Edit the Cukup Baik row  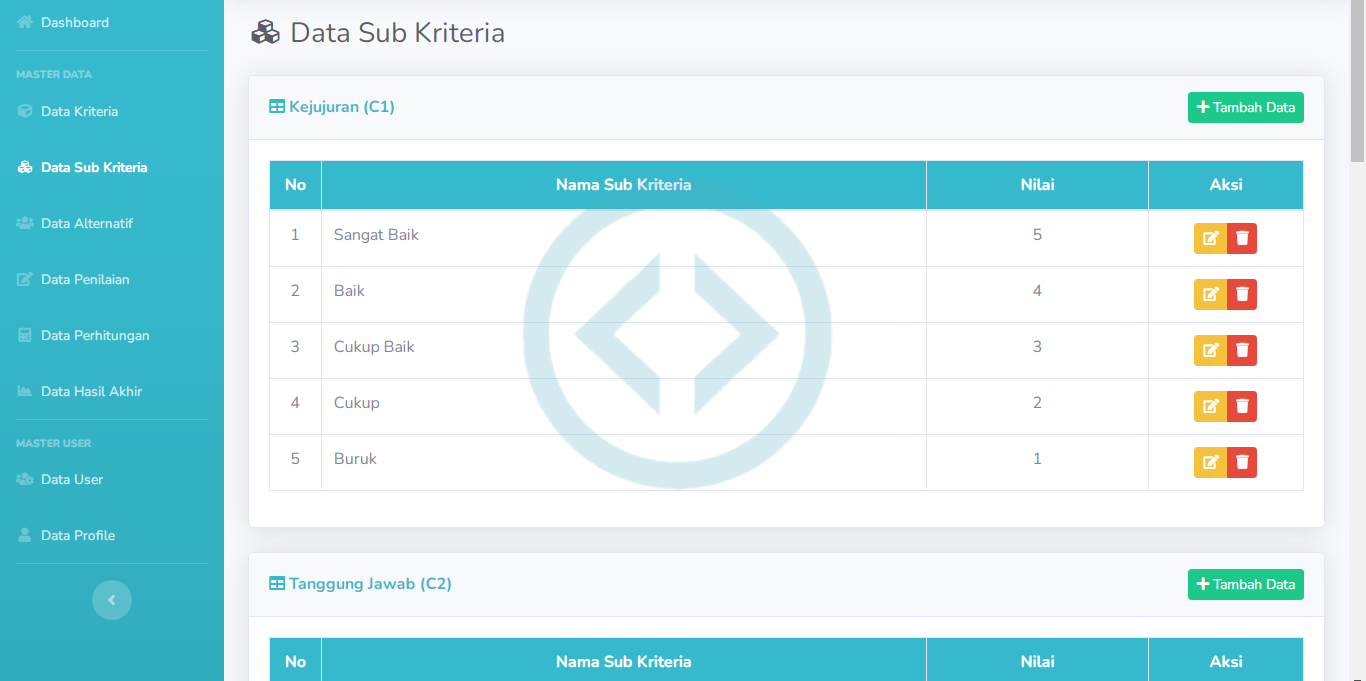pos(1209,350)
